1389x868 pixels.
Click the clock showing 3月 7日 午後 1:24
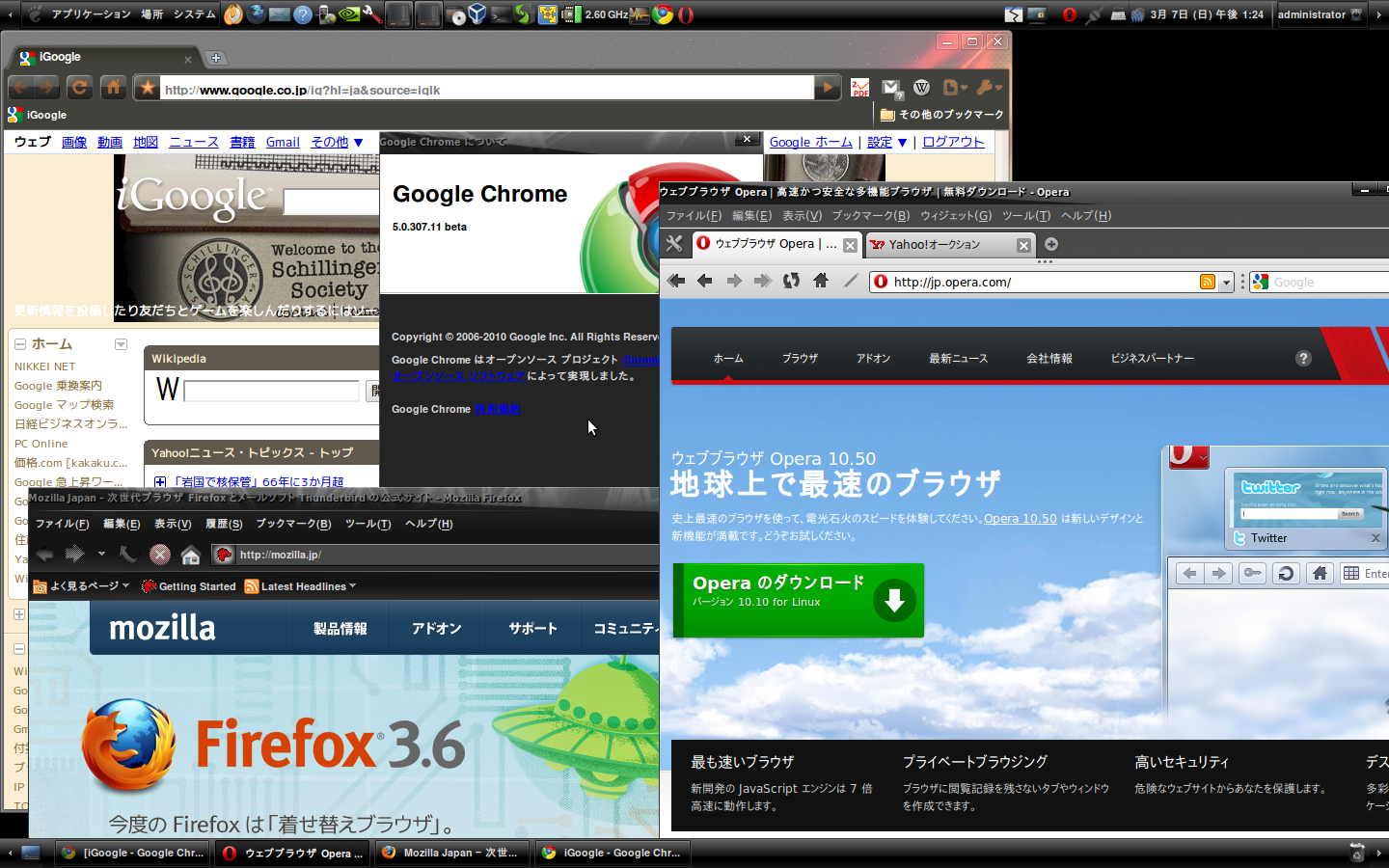1207,14
